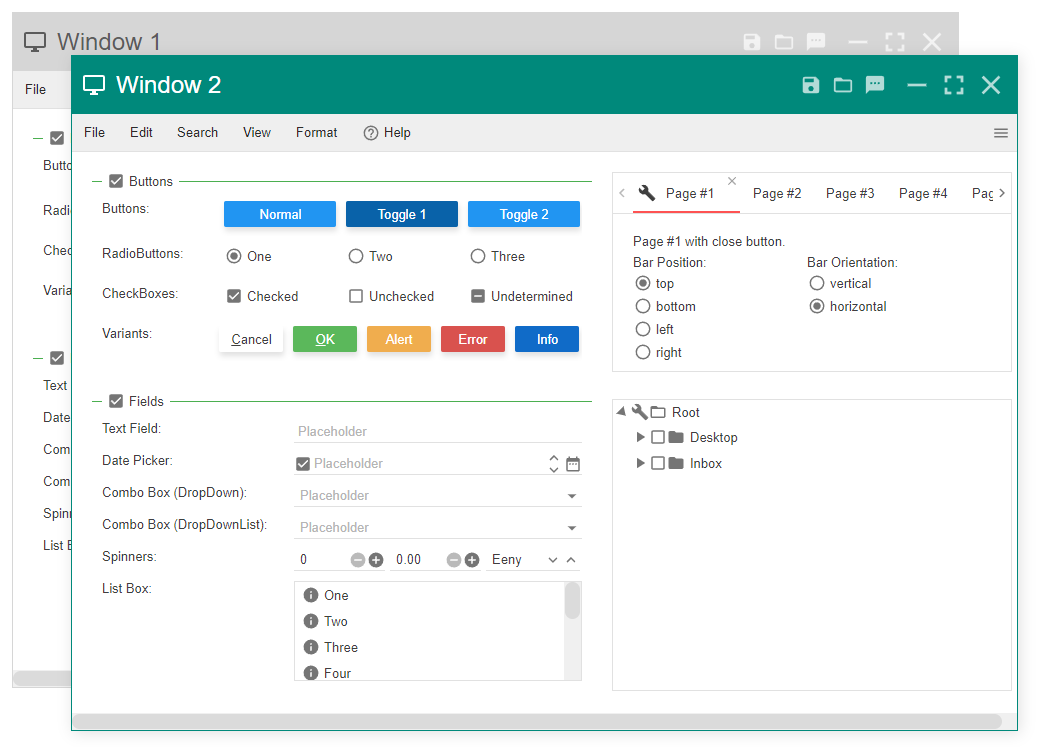
Task: Open the hamburger menu at right of menu bar
Action: pos(1001,134)
